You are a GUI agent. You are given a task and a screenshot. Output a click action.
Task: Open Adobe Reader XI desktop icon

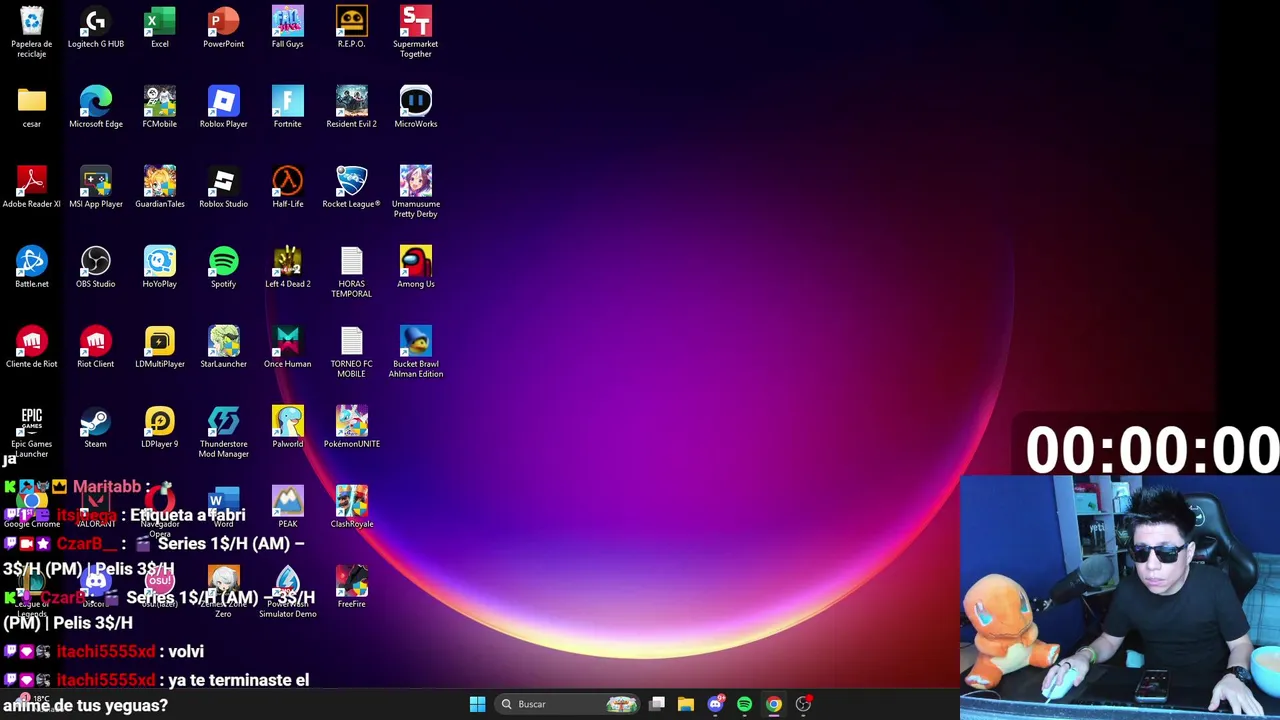pyautogui.click(x=32, y=187)
